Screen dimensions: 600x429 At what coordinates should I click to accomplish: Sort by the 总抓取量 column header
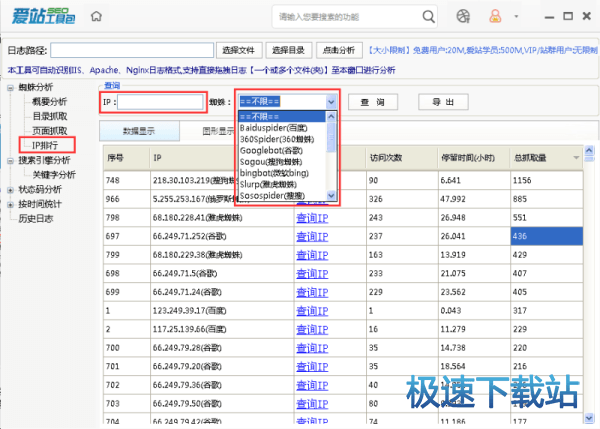click(546, 158)
